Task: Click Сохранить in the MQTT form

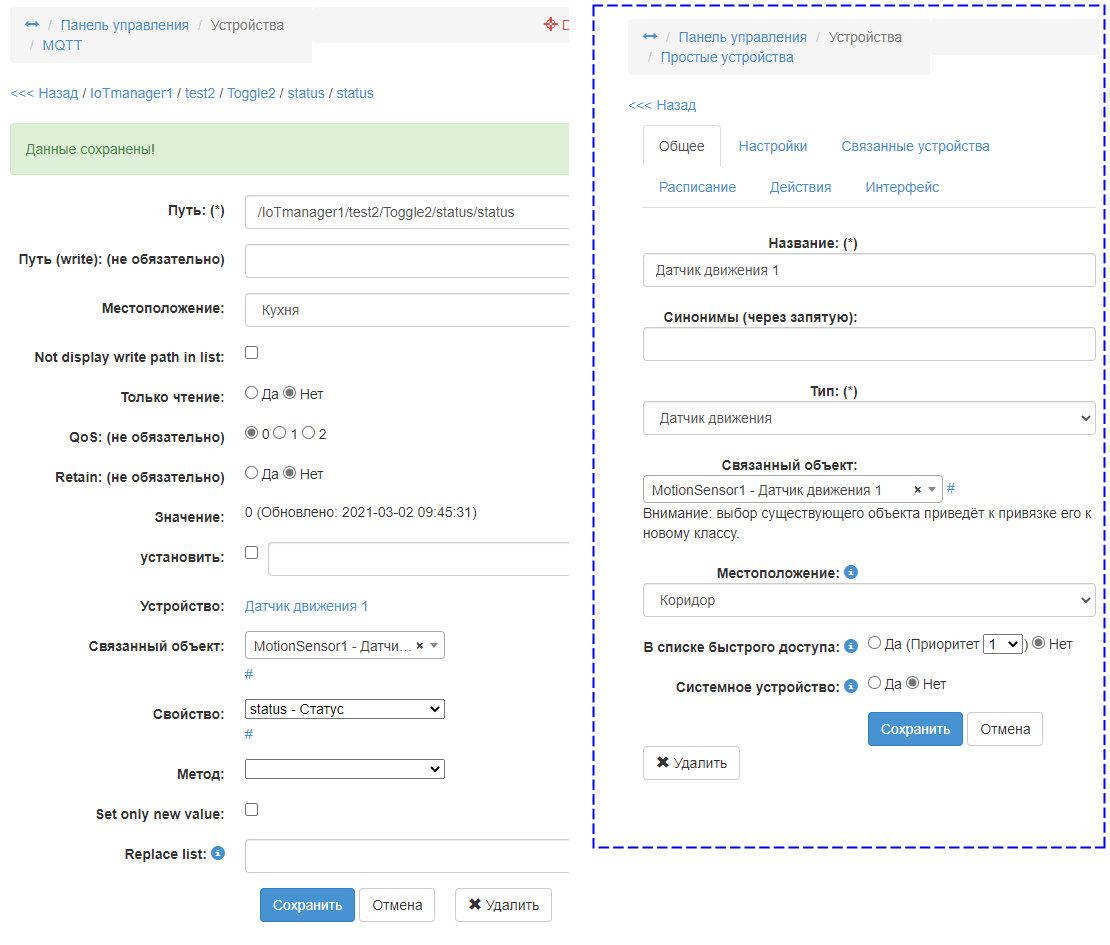Action: point(307,905)
